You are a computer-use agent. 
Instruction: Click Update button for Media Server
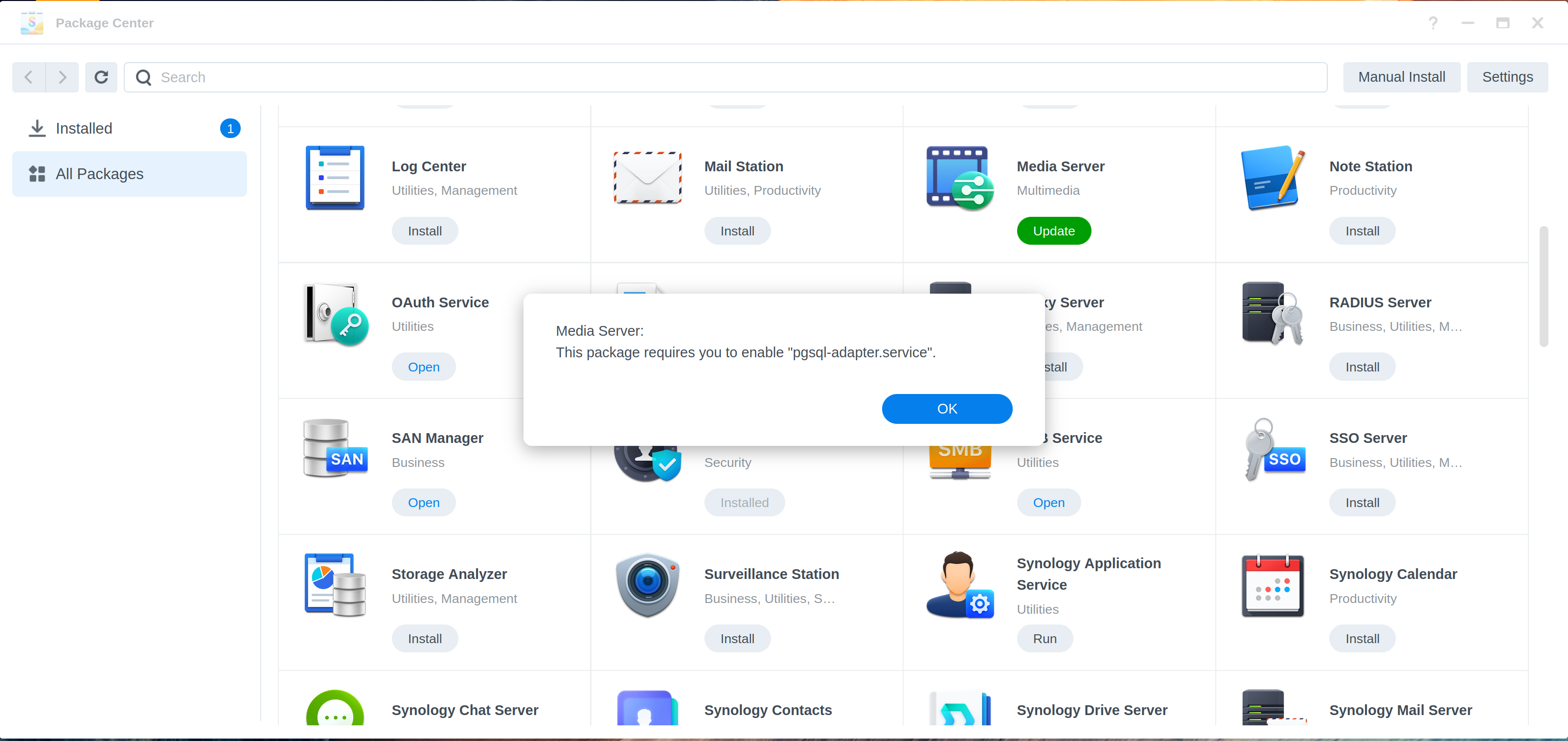[1054, 230]
